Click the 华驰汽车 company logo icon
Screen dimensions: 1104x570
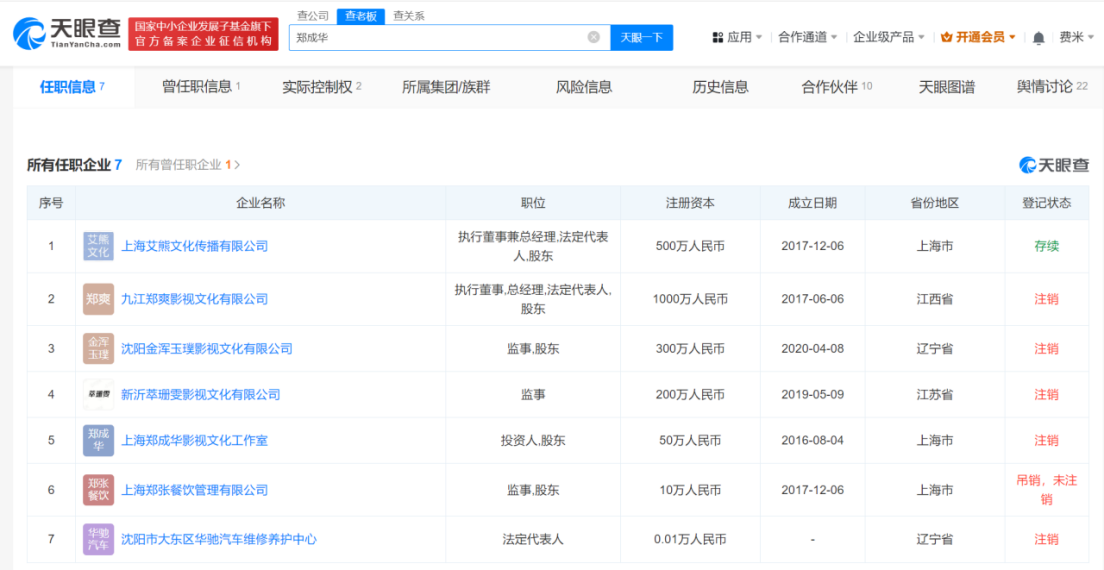pos(98,539)
